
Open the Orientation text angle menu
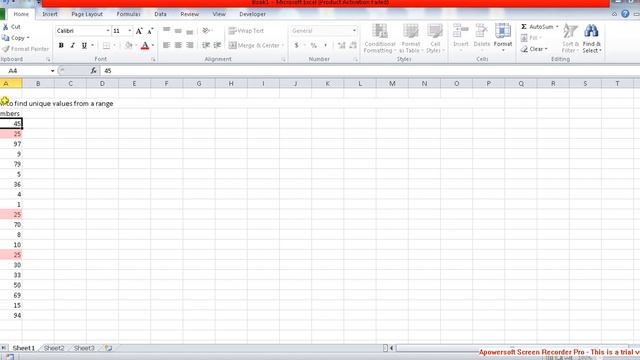pos(207,31)
